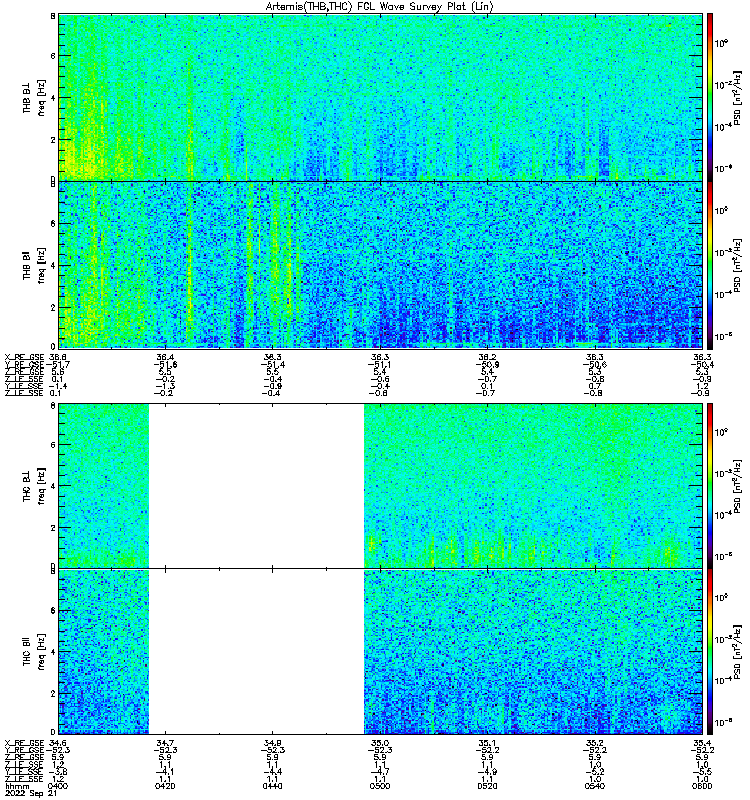This screenshot has width=750, height=800.
Task: Click the THC B-parallel freq [Hz] axis label
Action: point(42,652)
